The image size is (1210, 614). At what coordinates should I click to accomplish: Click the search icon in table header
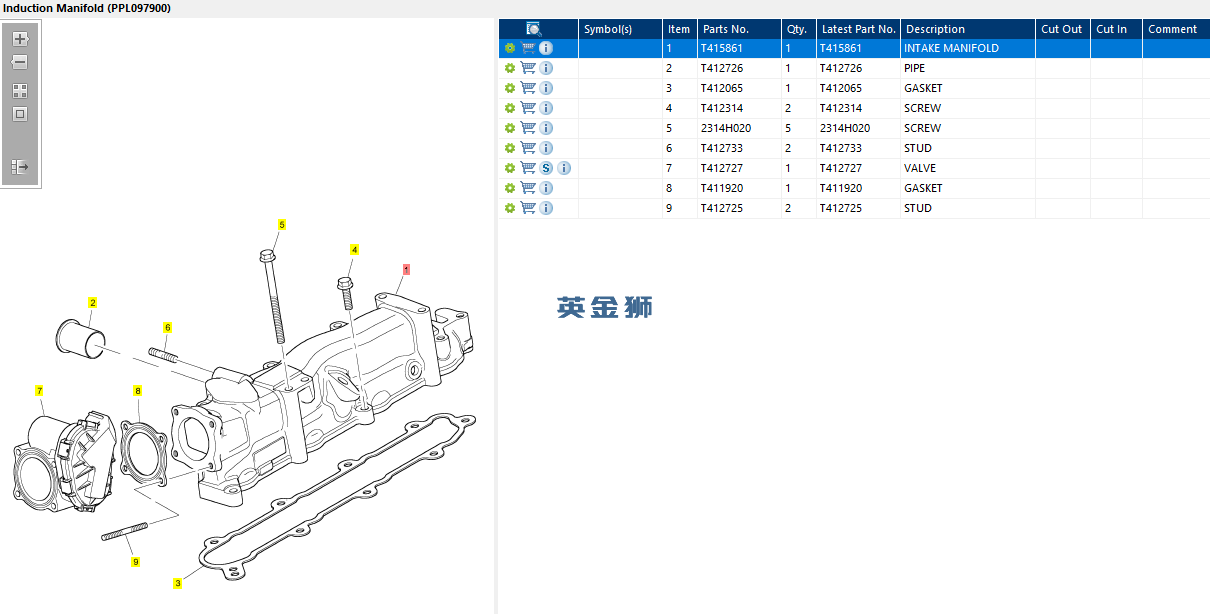534,29
